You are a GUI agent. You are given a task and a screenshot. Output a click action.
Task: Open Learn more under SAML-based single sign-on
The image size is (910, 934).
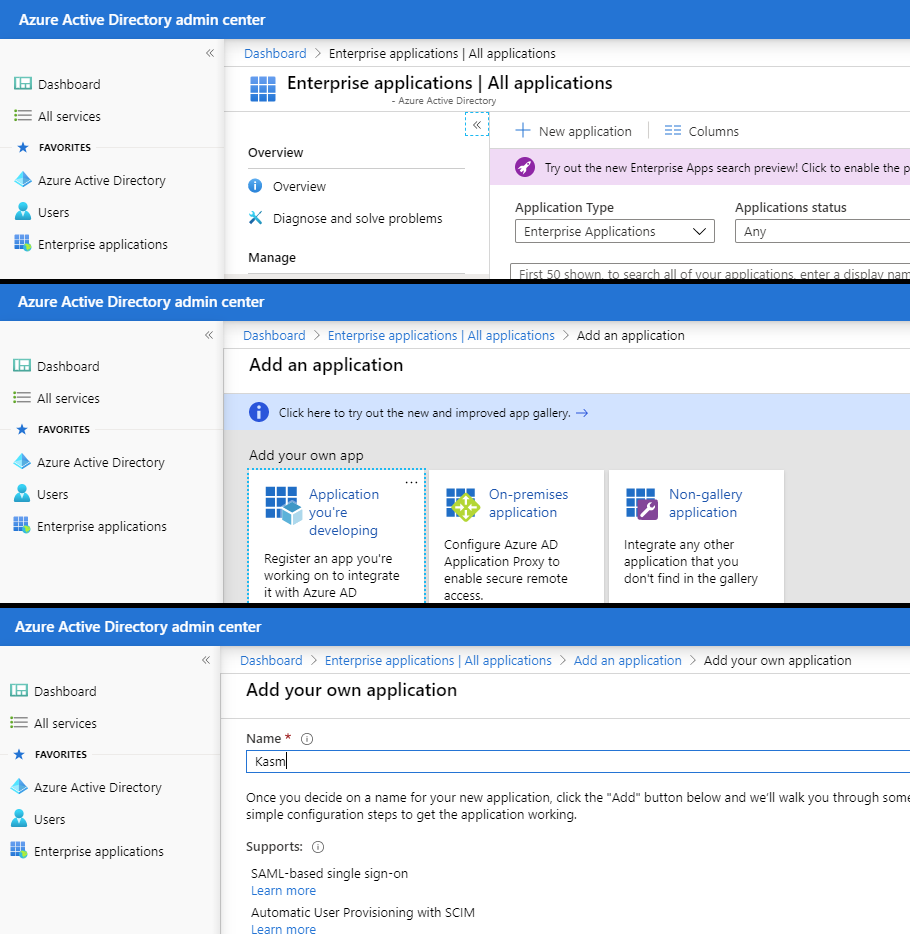point(283,891)
